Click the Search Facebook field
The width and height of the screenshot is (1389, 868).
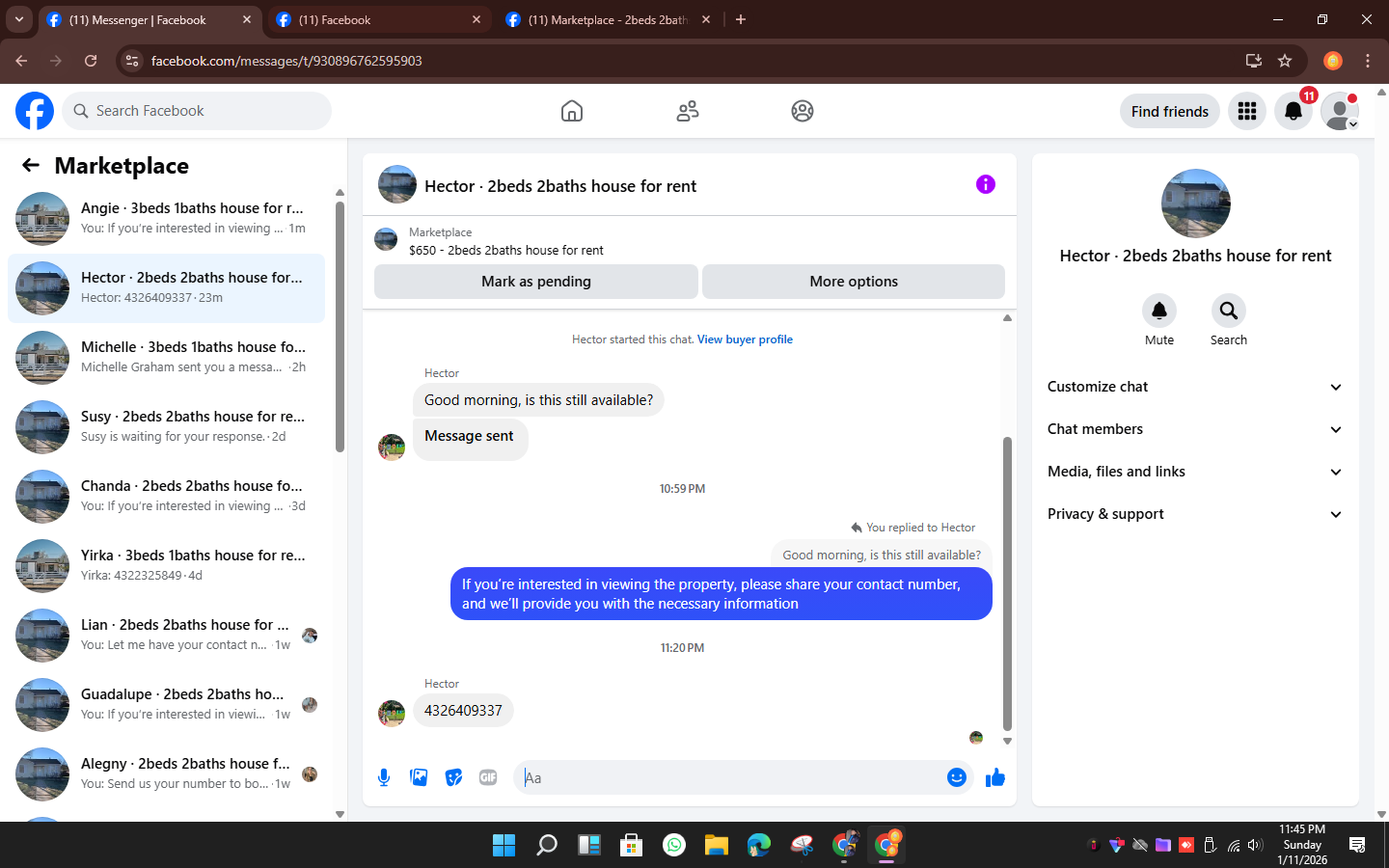197,111
